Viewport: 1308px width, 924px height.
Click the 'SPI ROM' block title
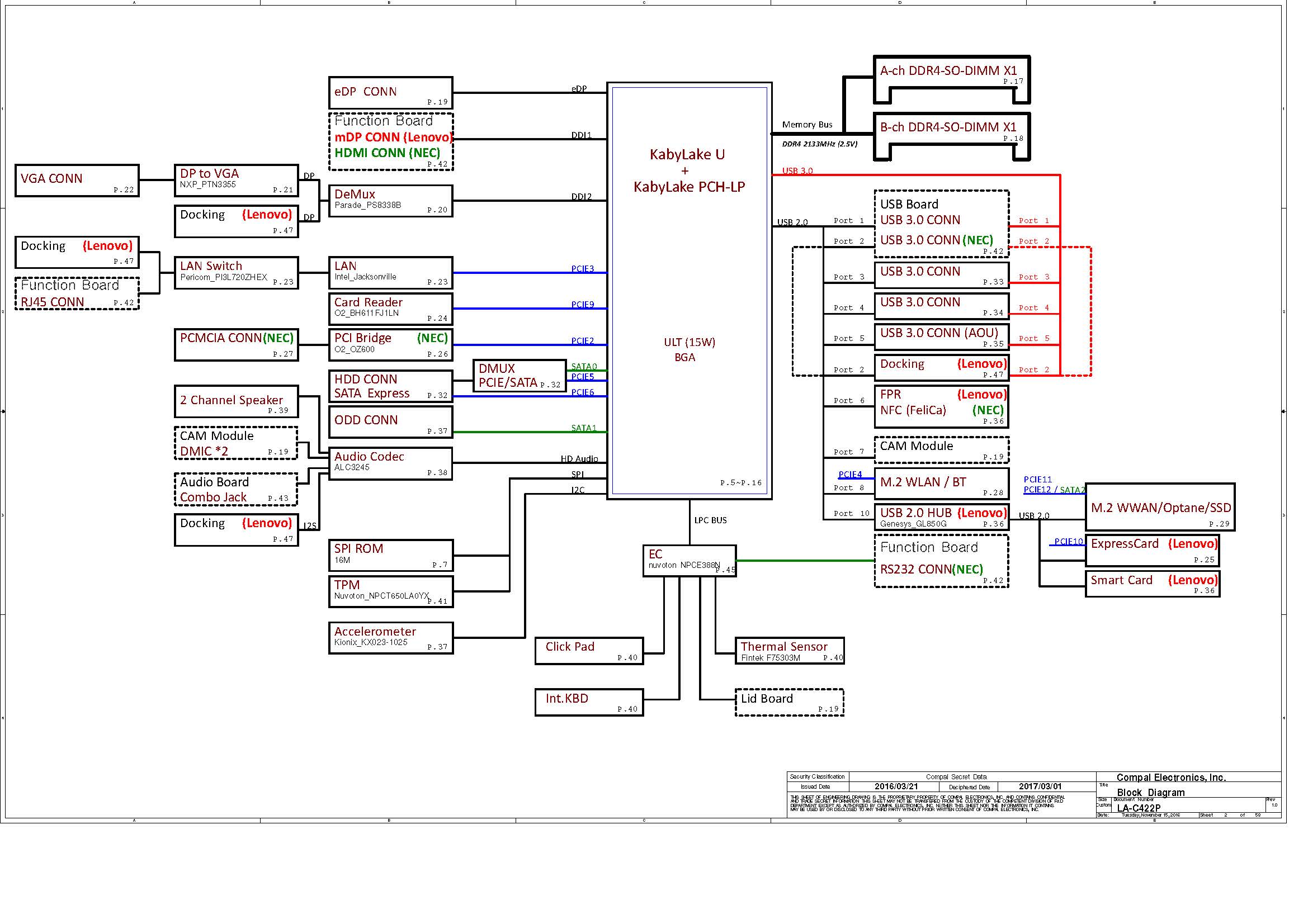358,549
